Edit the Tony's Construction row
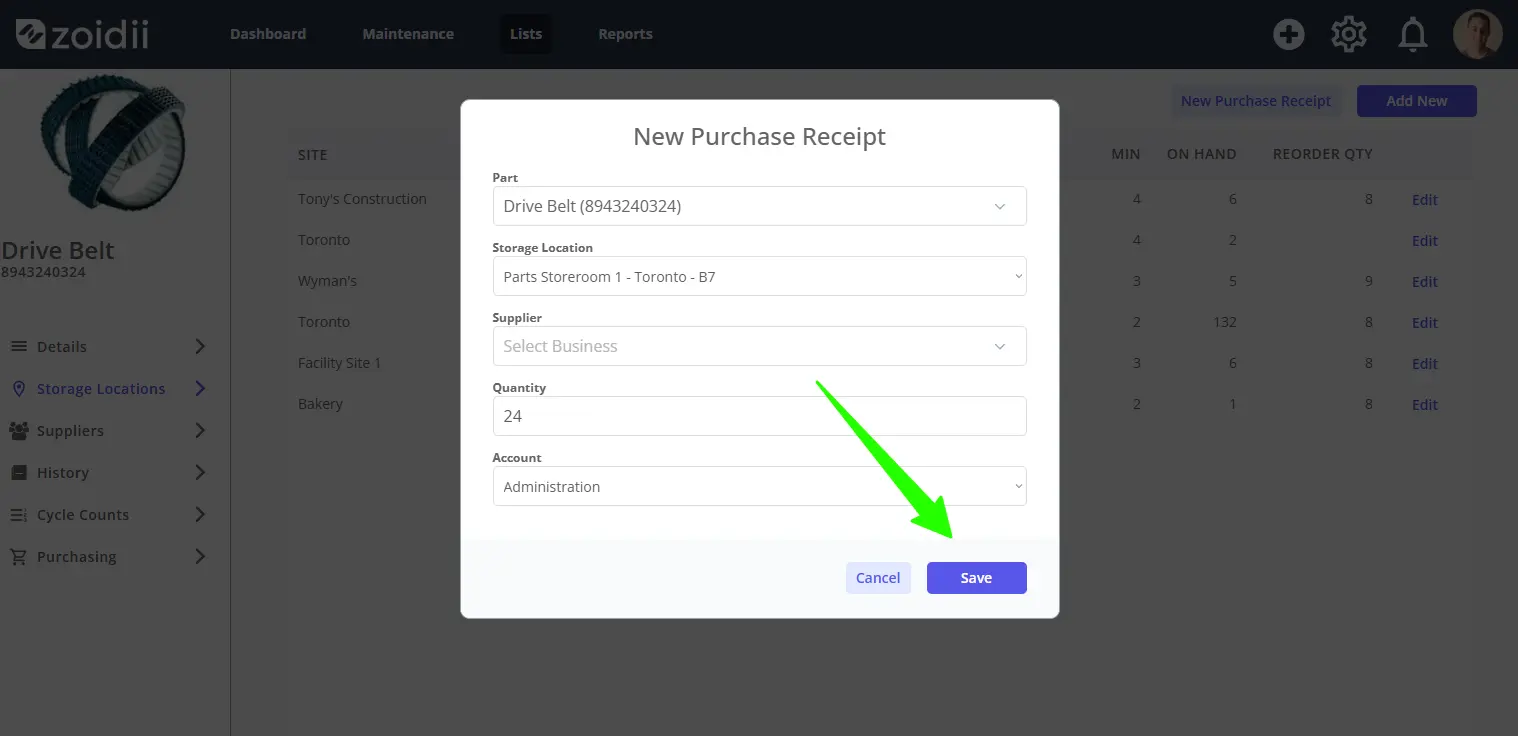 pyautogui.click(x=1424, y=200)
